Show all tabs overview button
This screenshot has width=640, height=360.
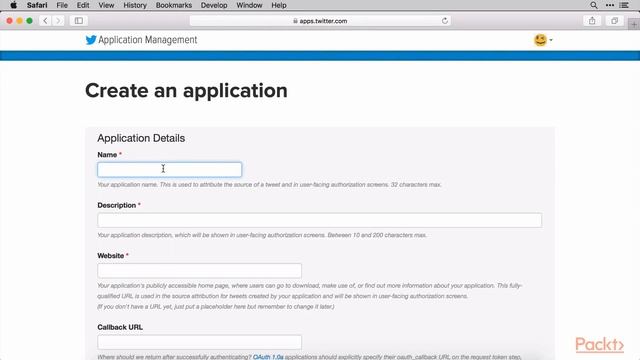[x=614, y=21]
